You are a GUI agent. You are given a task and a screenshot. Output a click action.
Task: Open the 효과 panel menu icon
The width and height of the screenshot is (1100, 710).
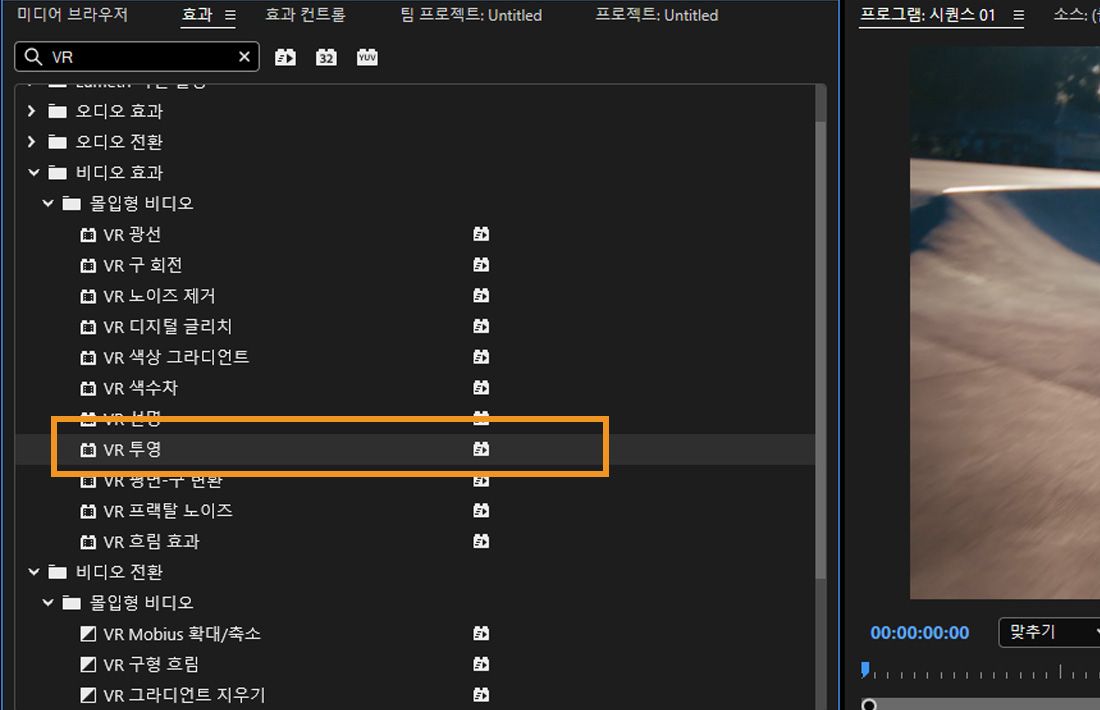click(231, 15)
